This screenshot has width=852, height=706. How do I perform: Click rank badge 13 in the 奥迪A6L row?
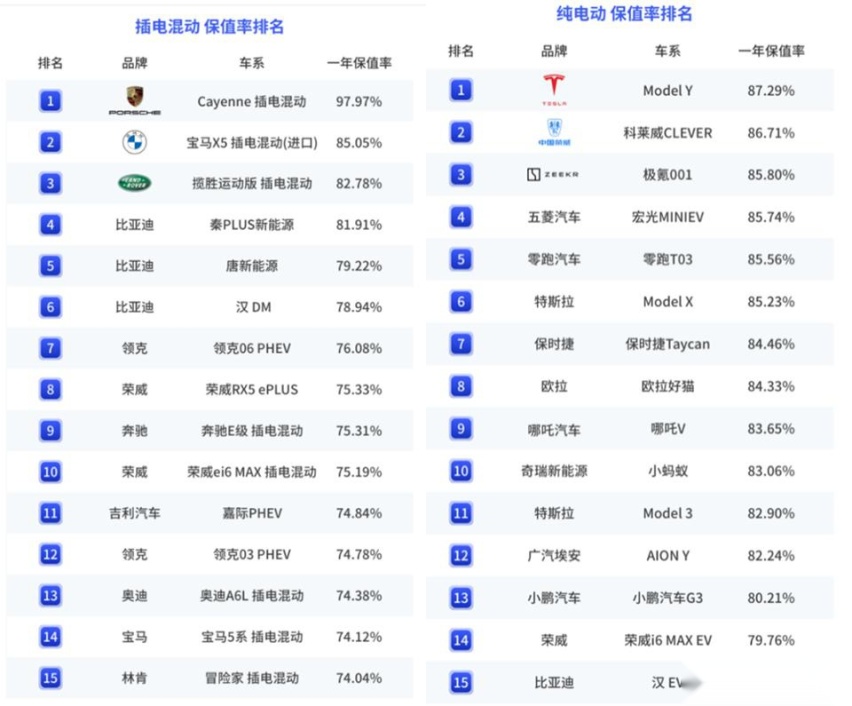pyautogui.click(x=51, y=596)
